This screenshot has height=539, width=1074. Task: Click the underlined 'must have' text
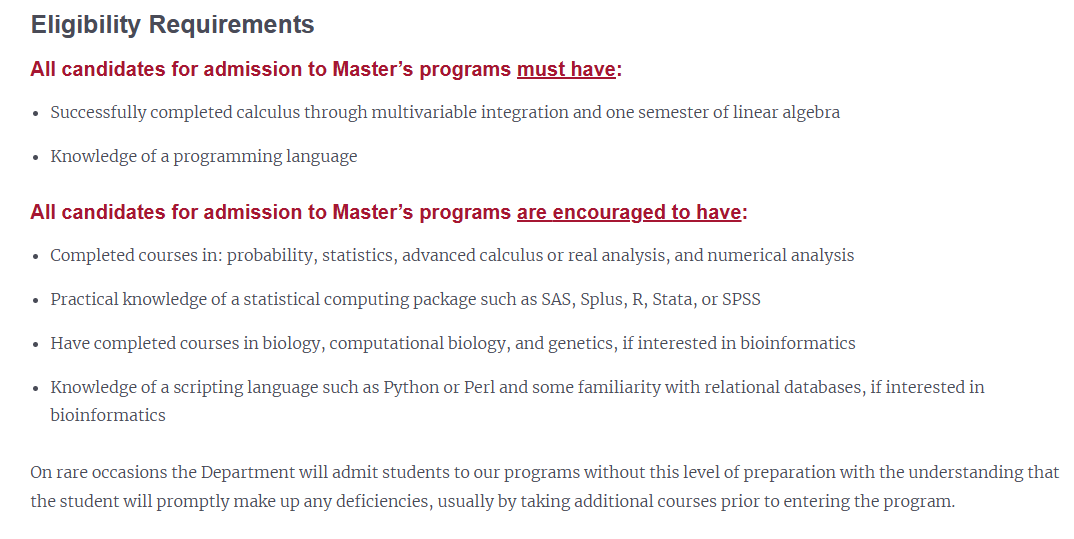click(566, 69)
